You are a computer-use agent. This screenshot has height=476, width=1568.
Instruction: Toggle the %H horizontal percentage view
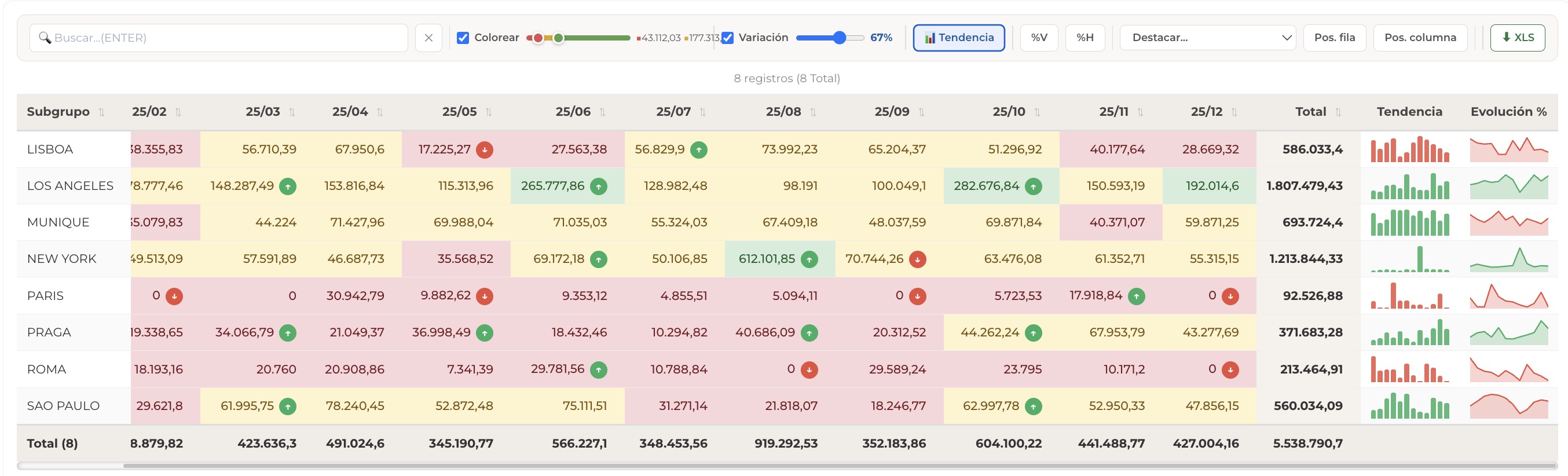point(1085,38)
